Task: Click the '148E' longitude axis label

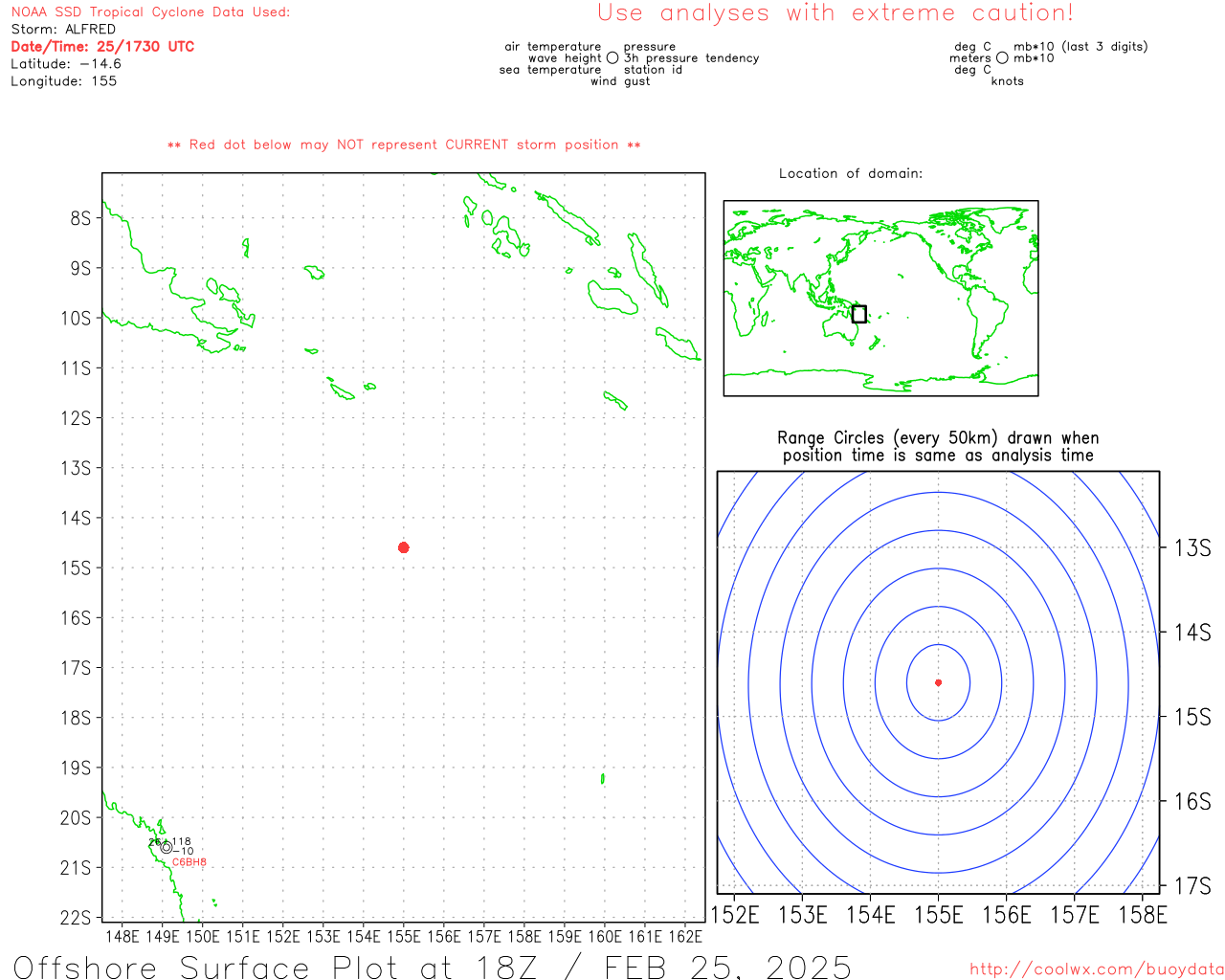Action: pyautogui.click(x=122, y=937)
